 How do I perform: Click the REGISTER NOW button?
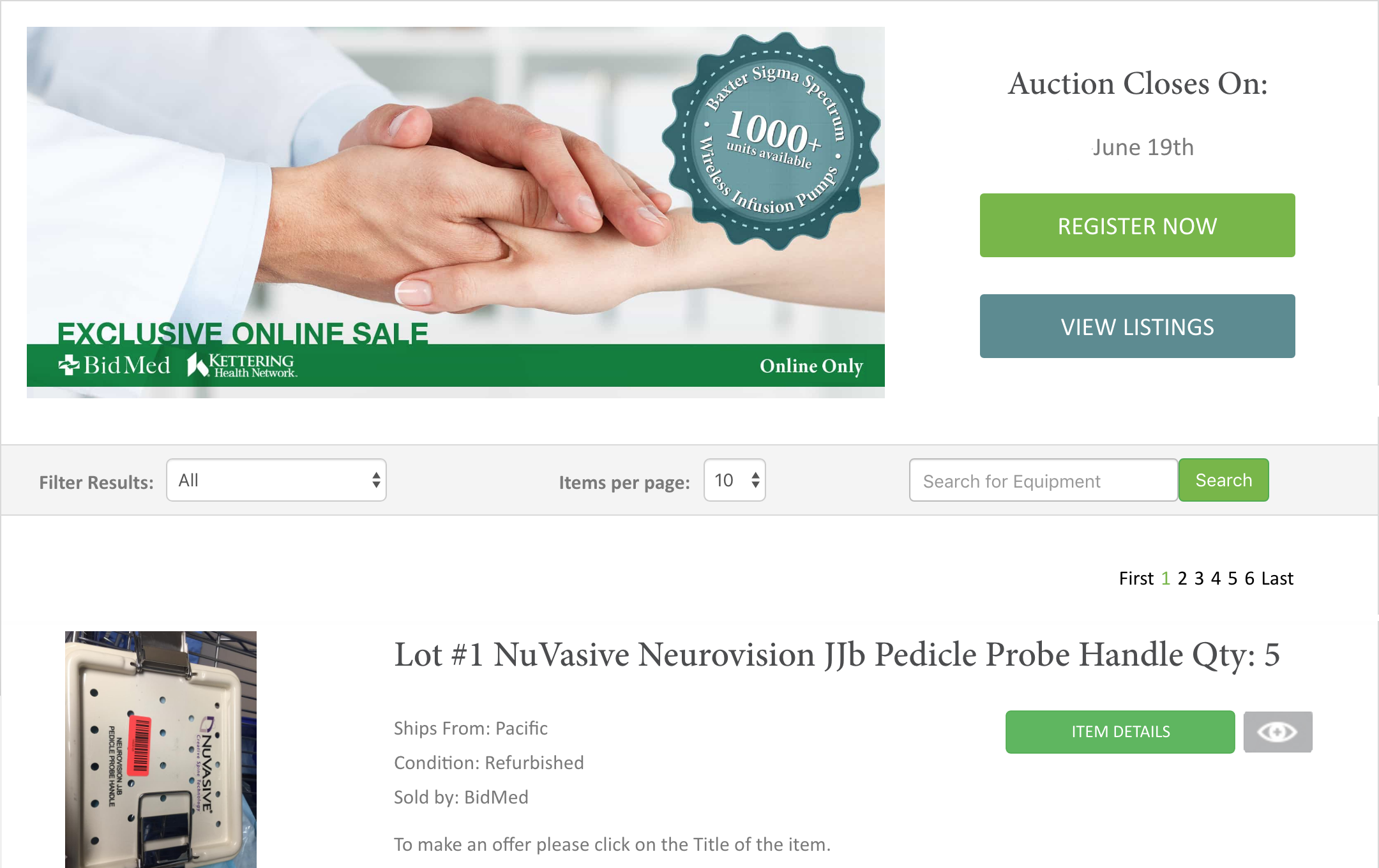1137,225
